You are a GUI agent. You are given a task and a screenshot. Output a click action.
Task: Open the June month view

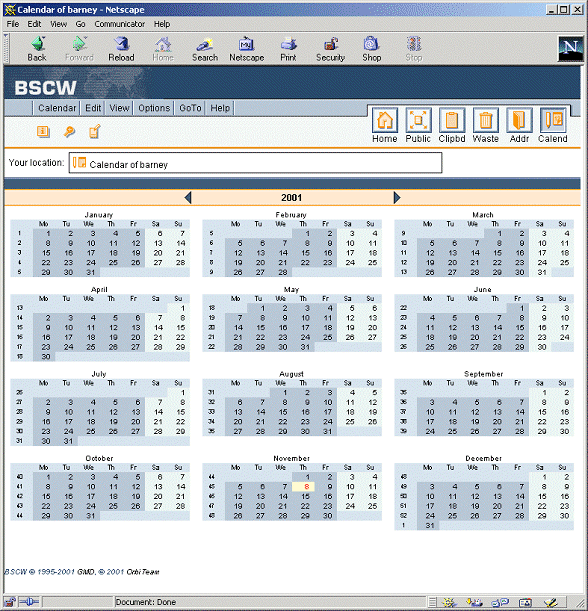coord(482,290)
